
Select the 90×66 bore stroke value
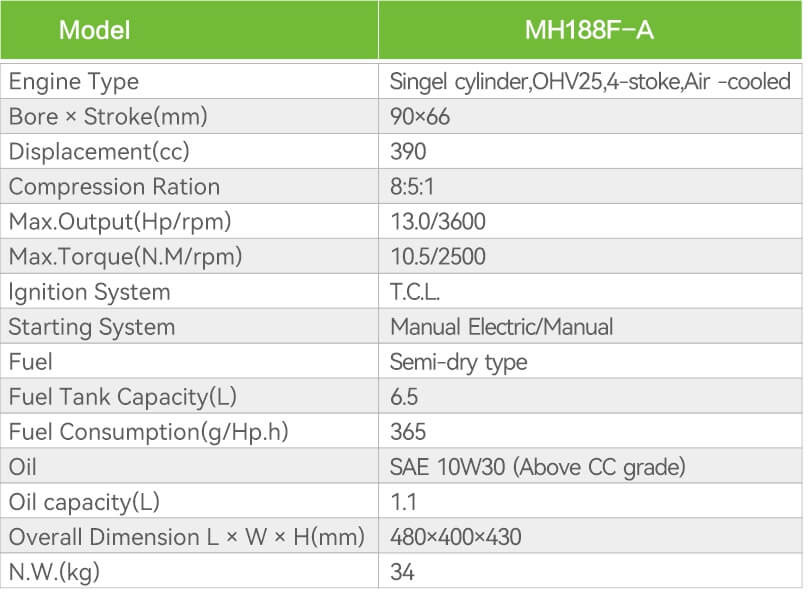click(420, 117)
